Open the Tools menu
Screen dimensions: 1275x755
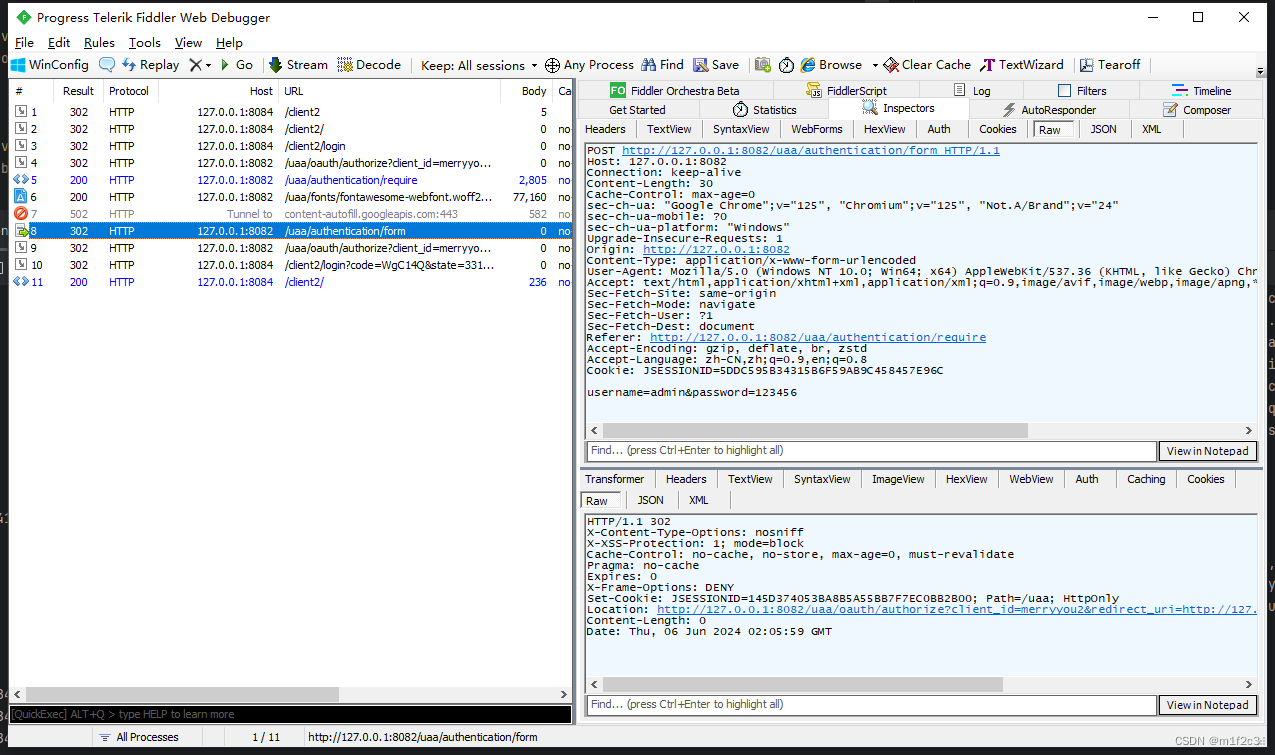point(145,43)
